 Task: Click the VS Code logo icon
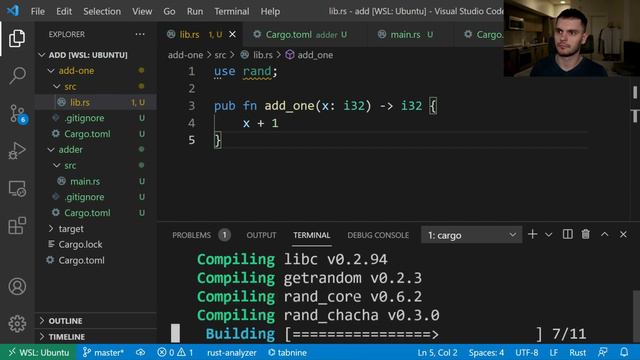pyautogui.click(x=13, y=11)
